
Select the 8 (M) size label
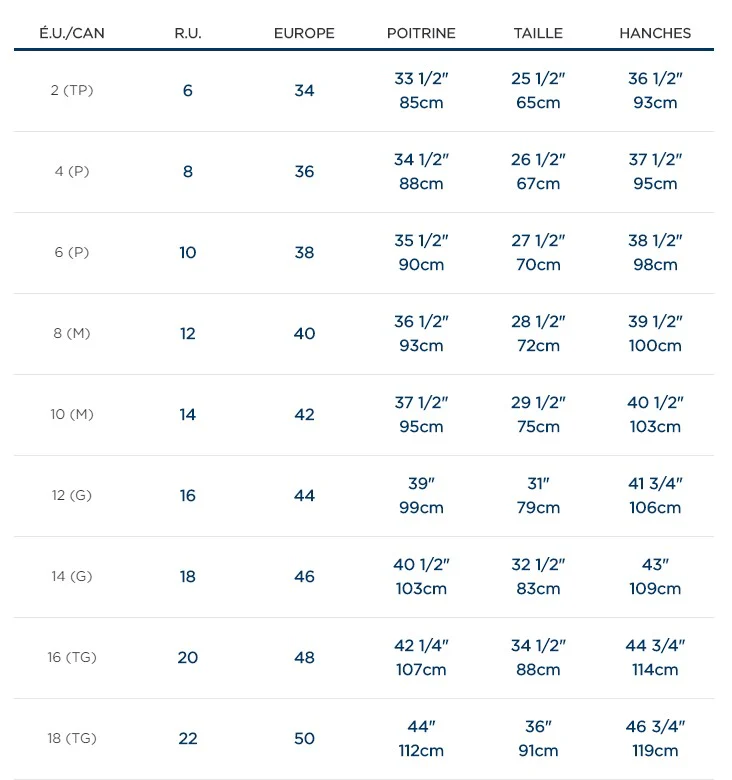pos(71,333)
